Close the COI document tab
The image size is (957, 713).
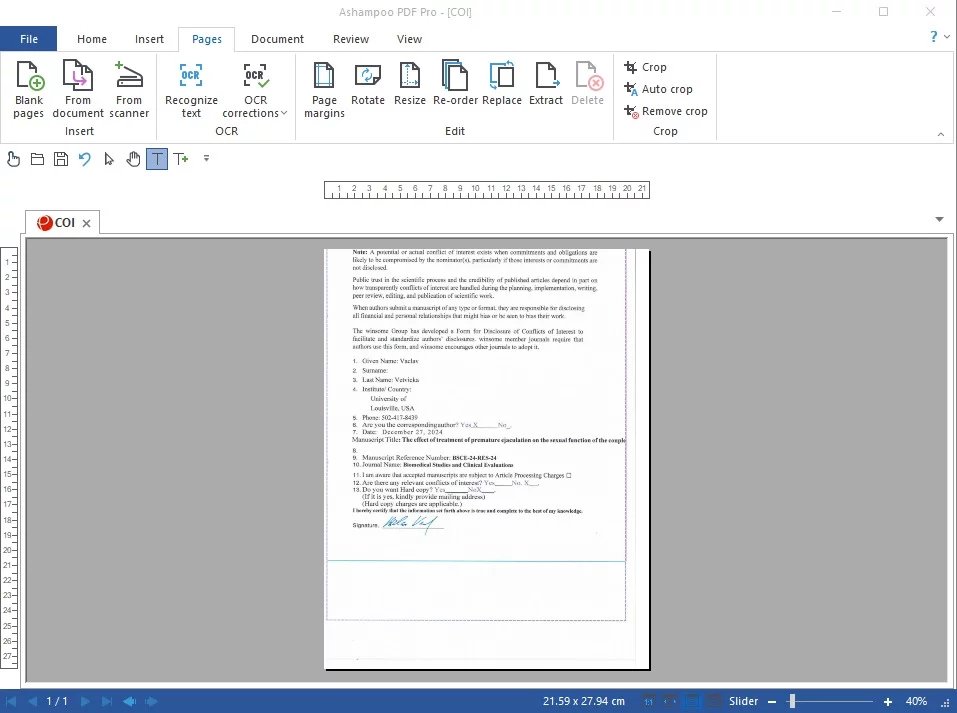click(87, 223)
